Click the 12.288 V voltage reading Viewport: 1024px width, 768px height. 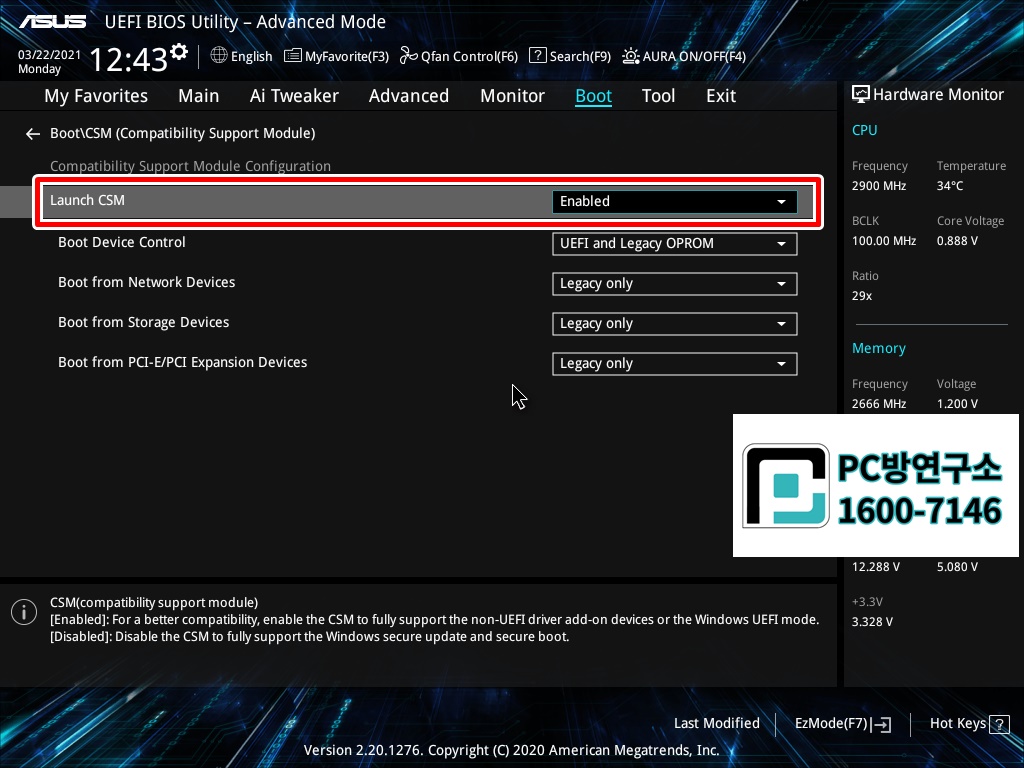875,567
